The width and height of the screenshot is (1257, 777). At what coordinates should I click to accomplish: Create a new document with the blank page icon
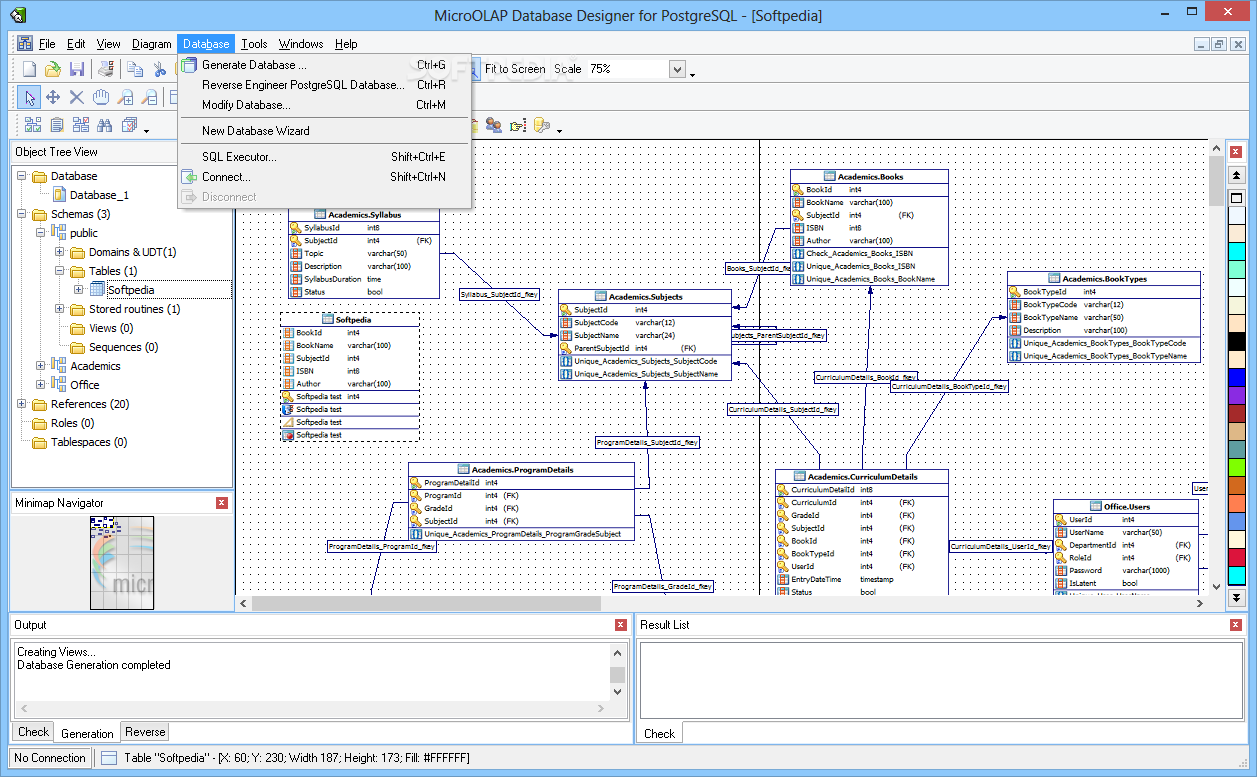[x=29, y=69]
